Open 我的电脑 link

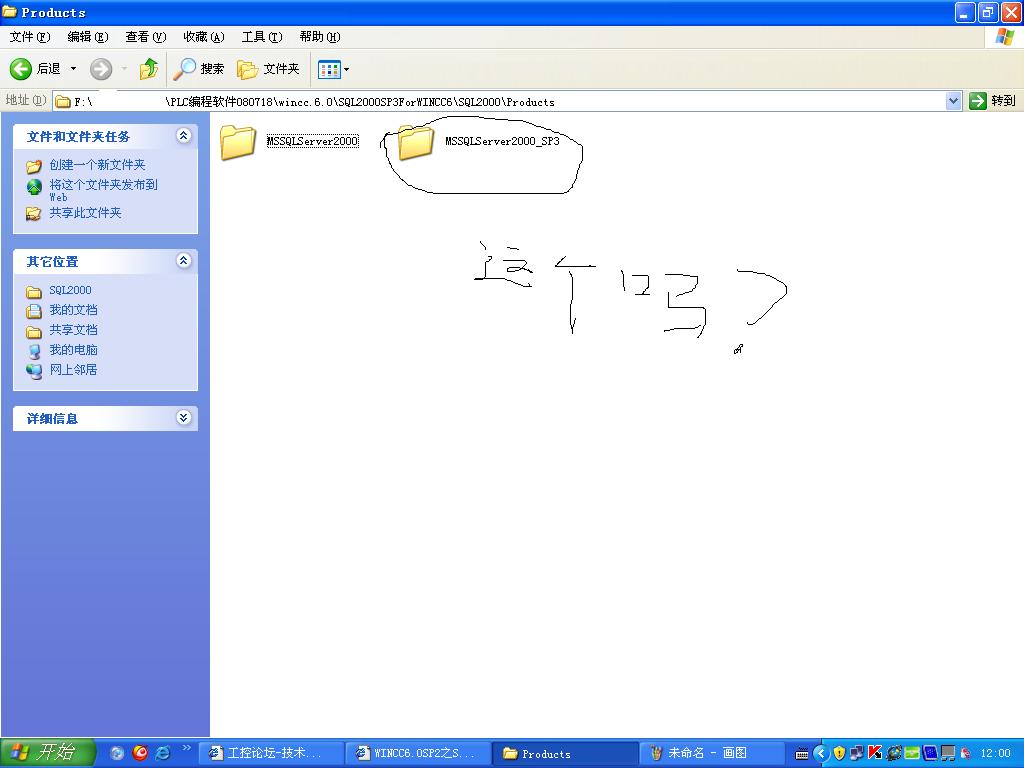pos(73,349)
